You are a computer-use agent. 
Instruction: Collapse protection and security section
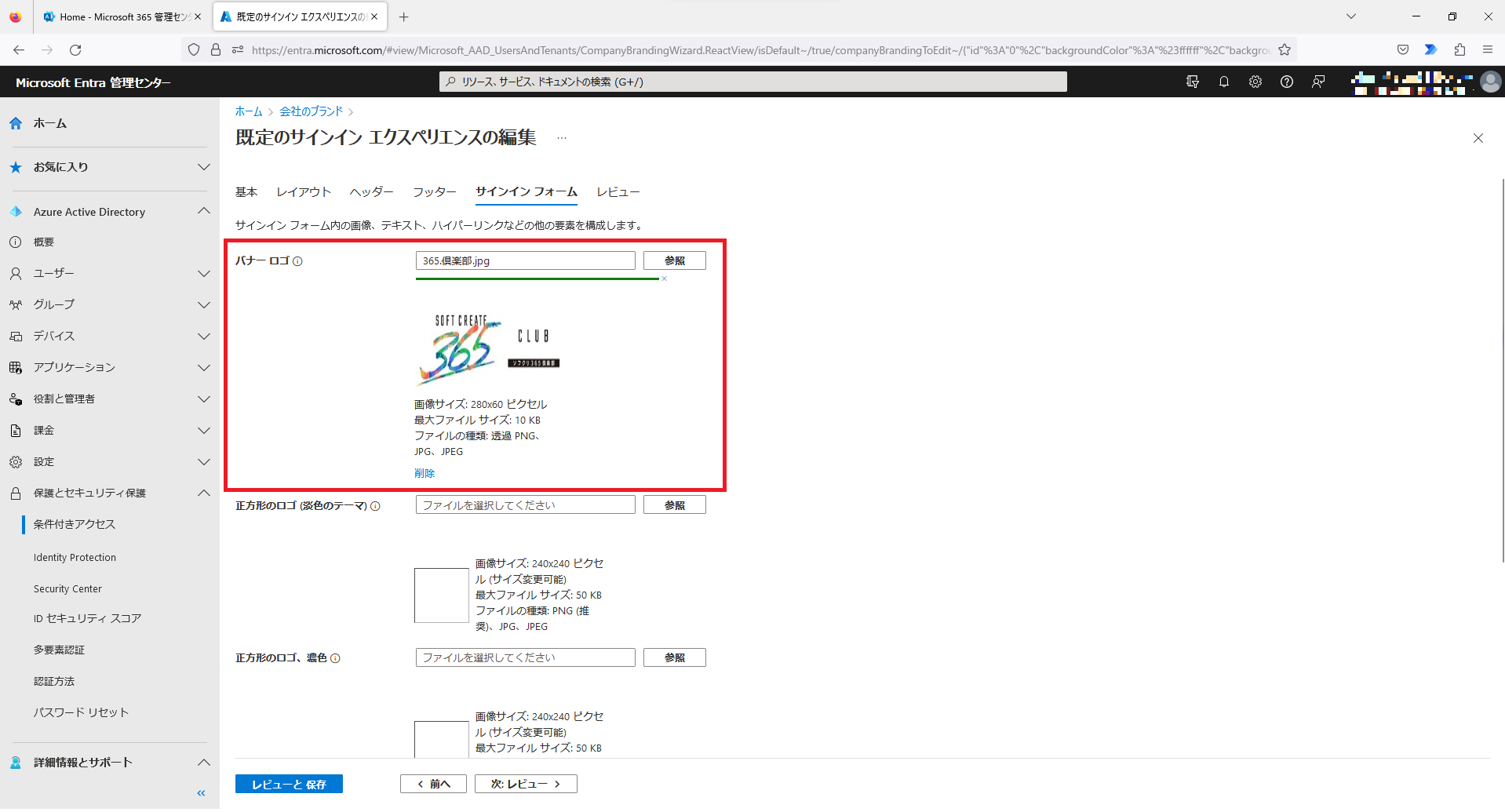[x=204, y=493]
